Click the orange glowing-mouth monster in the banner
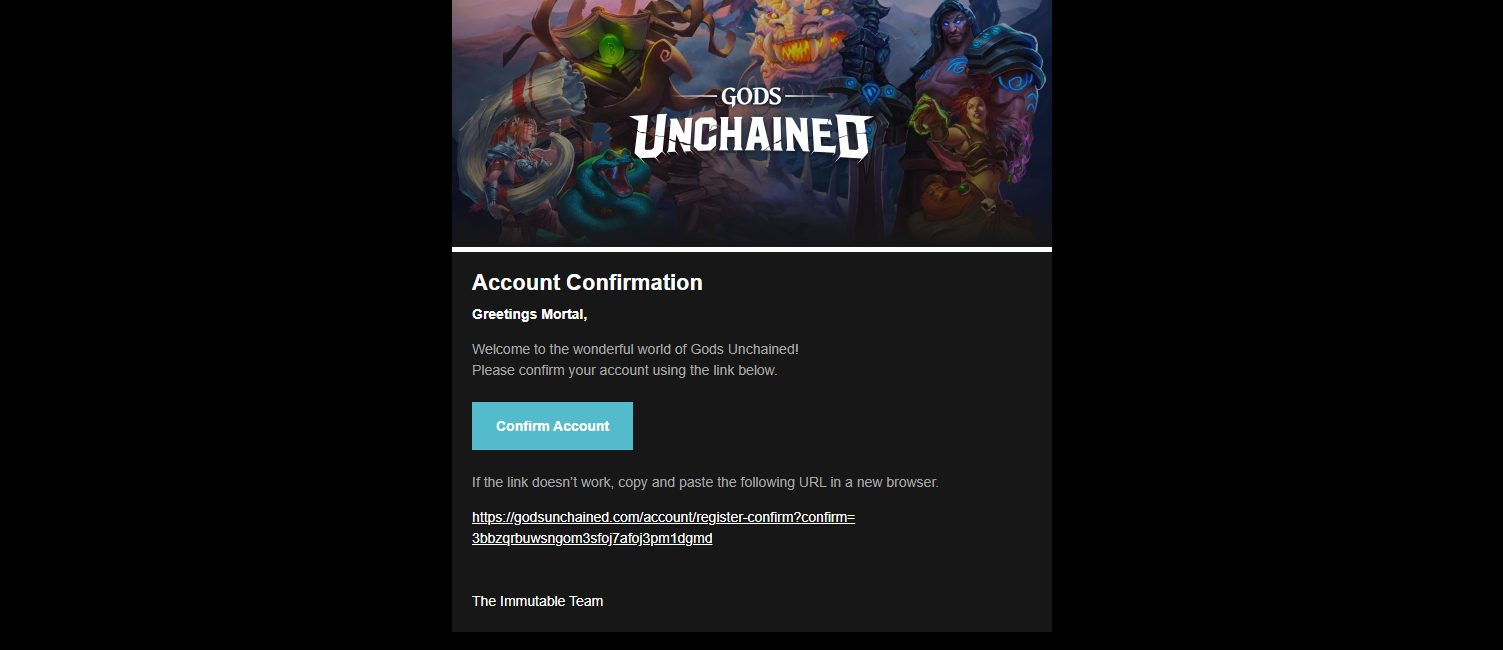Screen dimensions: 1503x650 798,45
